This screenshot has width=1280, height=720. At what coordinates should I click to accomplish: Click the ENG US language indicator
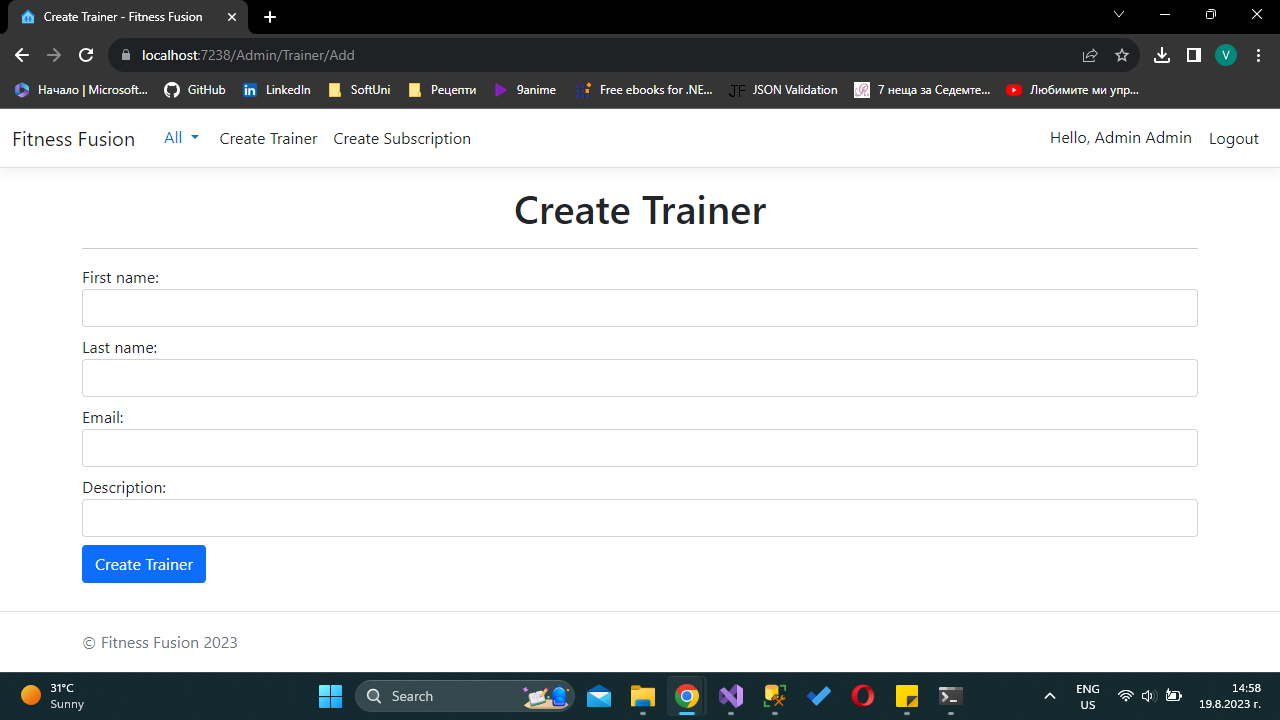point(1087,695)
